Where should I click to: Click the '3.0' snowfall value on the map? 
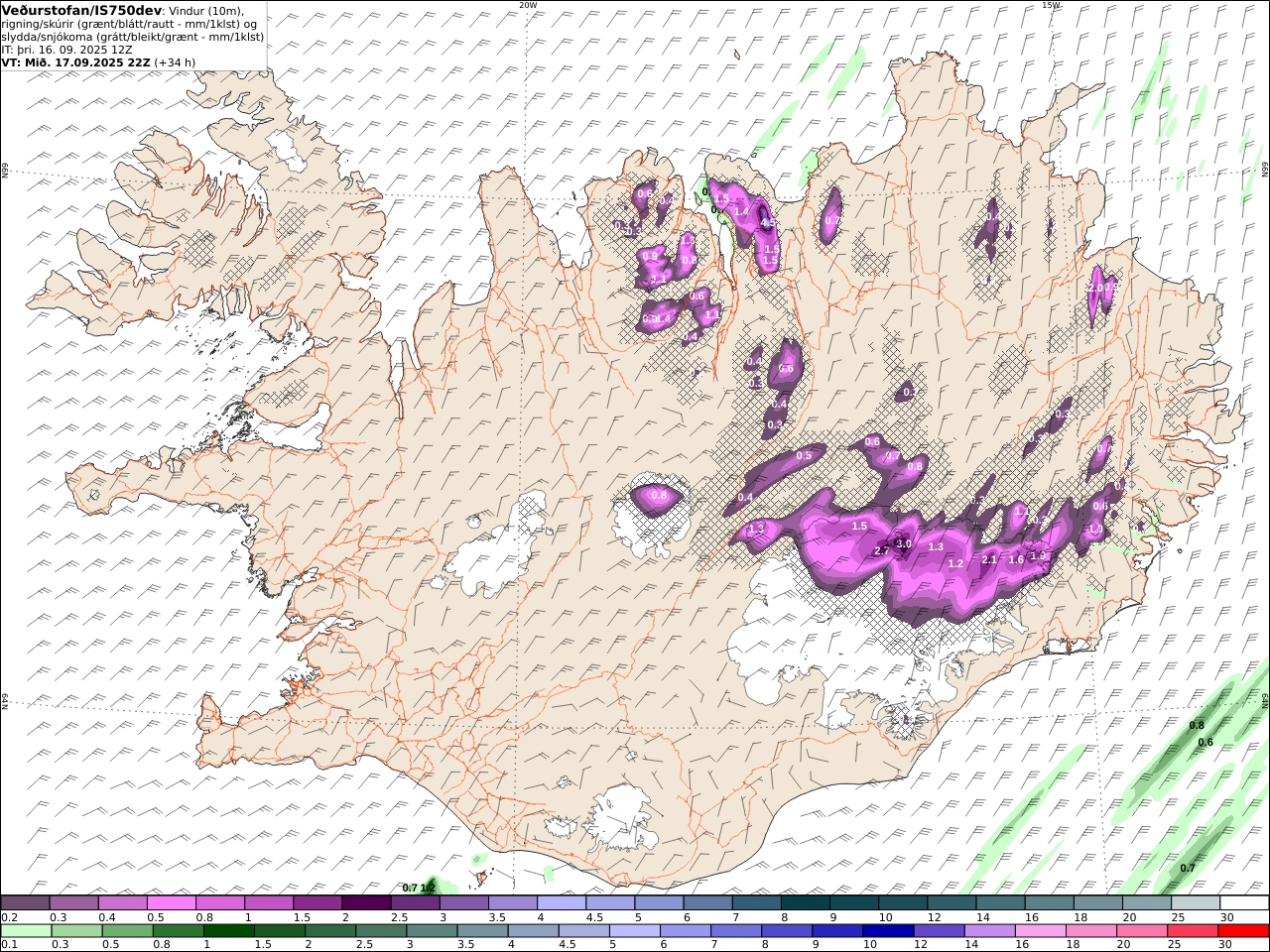click(903, 543)
